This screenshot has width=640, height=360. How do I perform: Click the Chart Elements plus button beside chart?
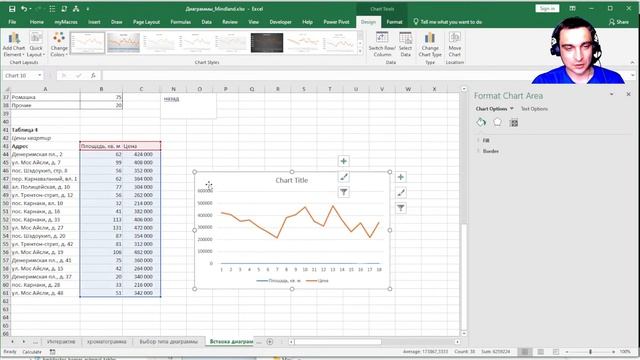pos(400,177)
